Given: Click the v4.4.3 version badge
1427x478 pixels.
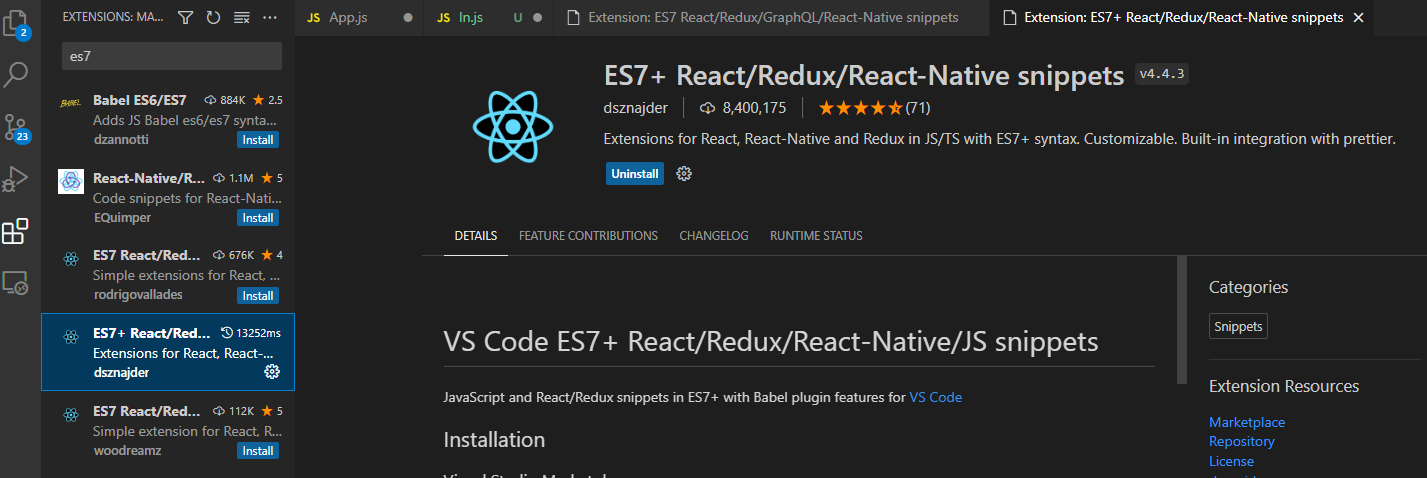Looking at the screenshot, I should pos(1161,75).
